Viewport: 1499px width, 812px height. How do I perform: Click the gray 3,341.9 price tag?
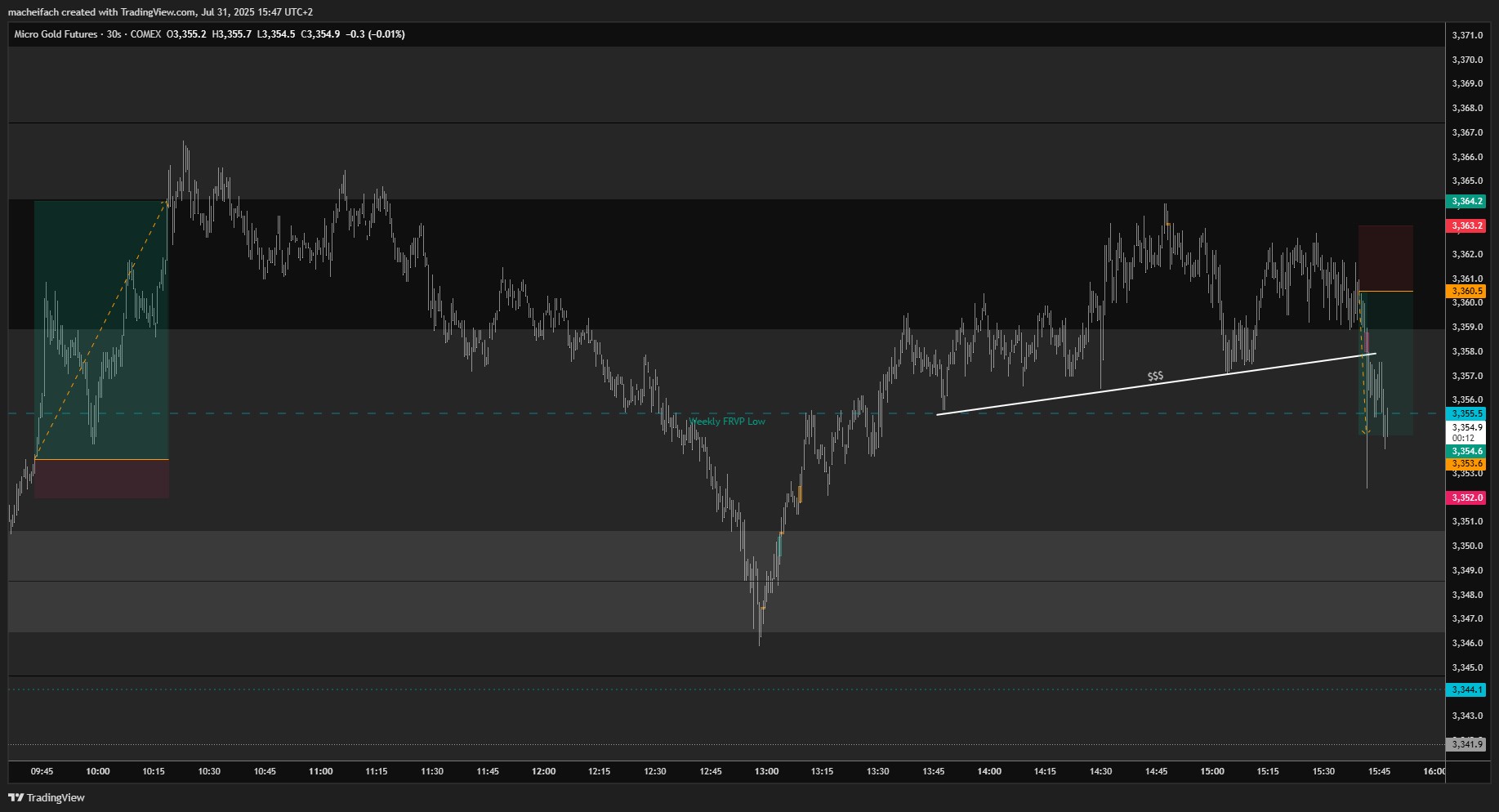[1466, 744]
